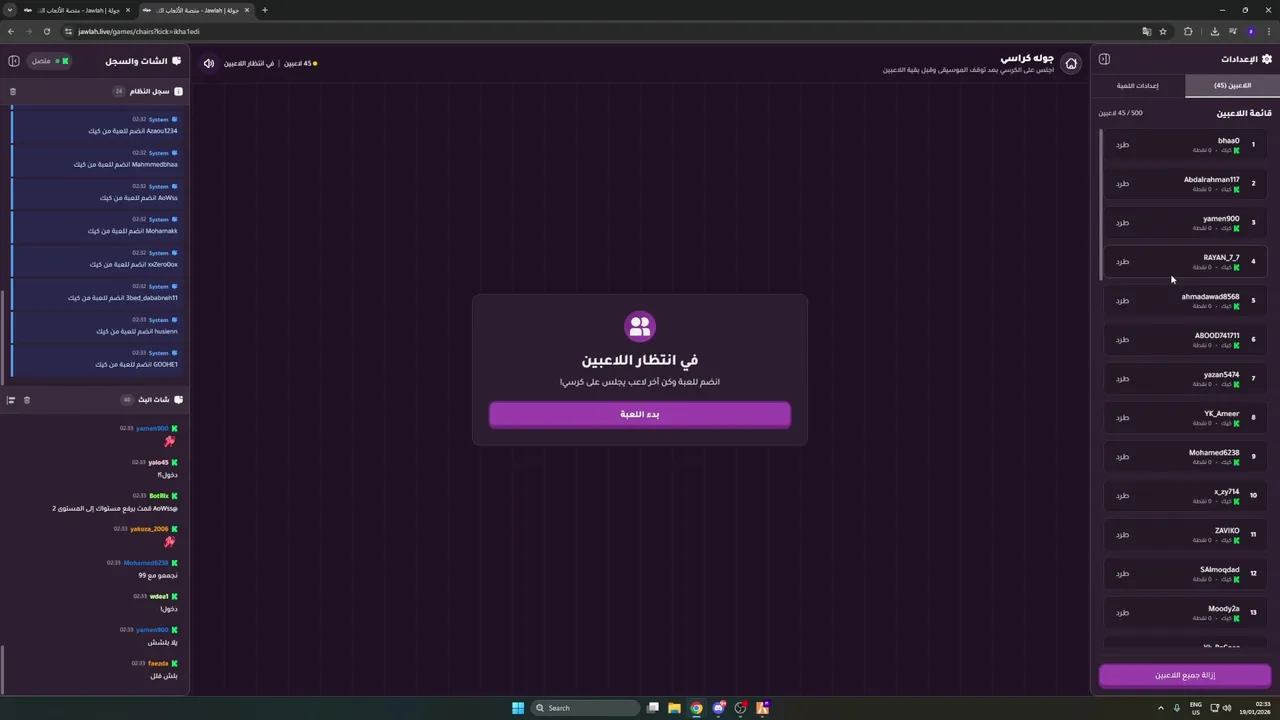Click BotRix username in stream chat
This screenshot has width=1280, height=720.
coord(159,496)
